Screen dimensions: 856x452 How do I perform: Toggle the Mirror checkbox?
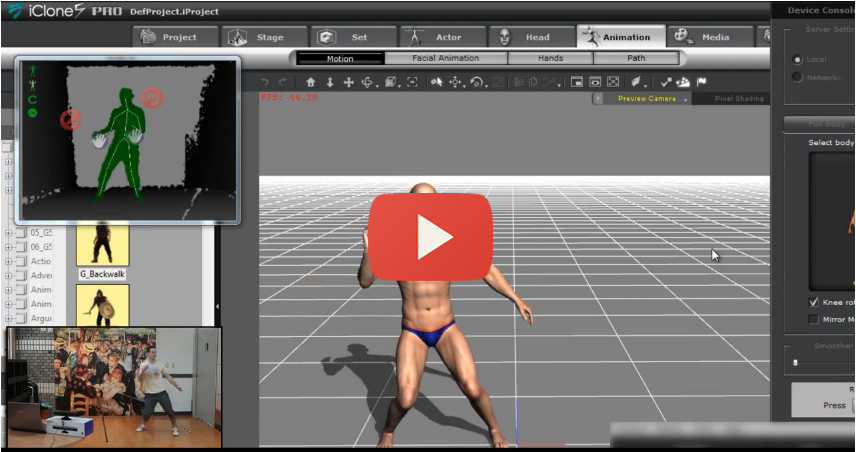(x=813, y=320)
